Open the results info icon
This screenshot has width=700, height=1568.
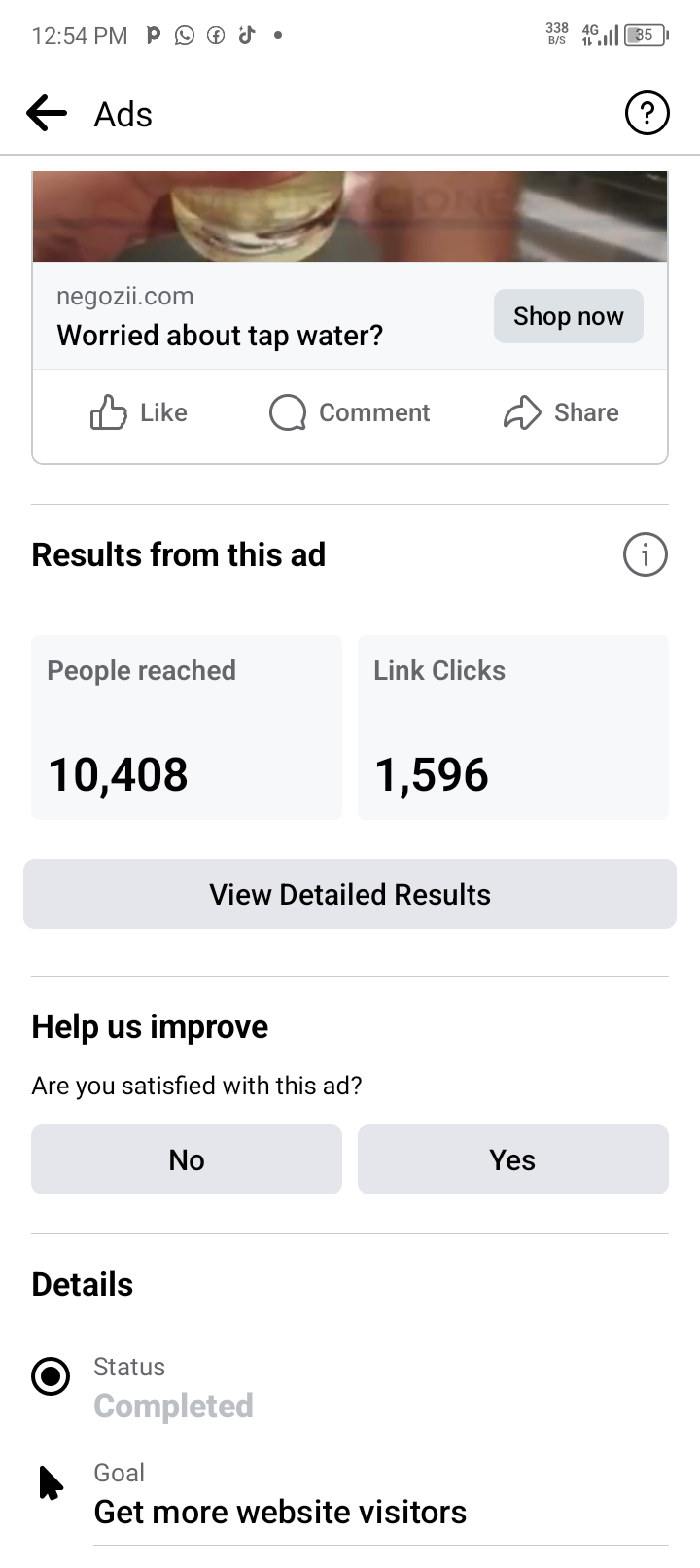tap(646, 554)
